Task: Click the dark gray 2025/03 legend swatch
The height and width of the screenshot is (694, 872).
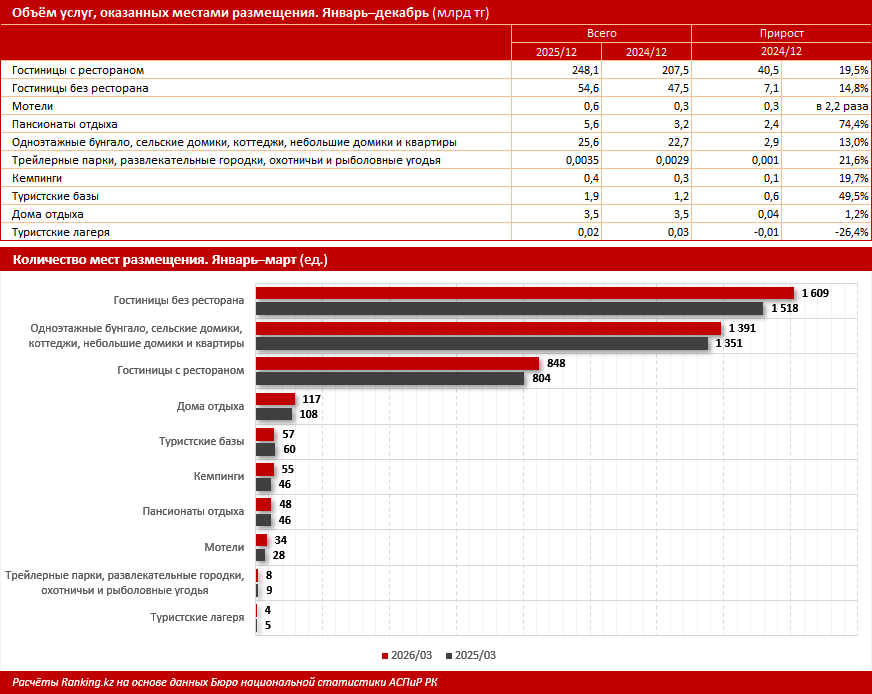Action: [x=449, y=656]
